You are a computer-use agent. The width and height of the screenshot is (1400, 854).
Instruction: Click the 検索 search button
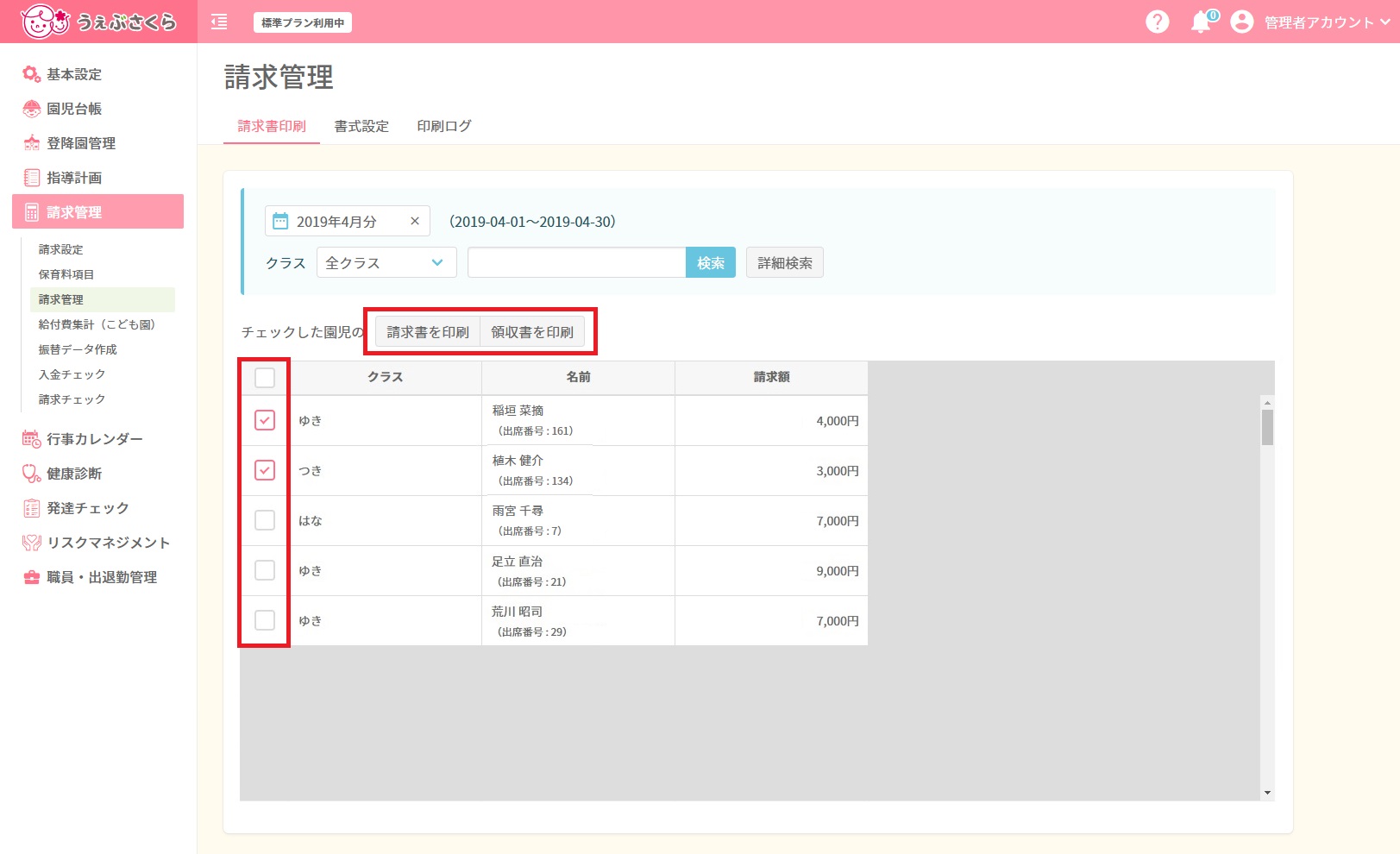[711, 263]
